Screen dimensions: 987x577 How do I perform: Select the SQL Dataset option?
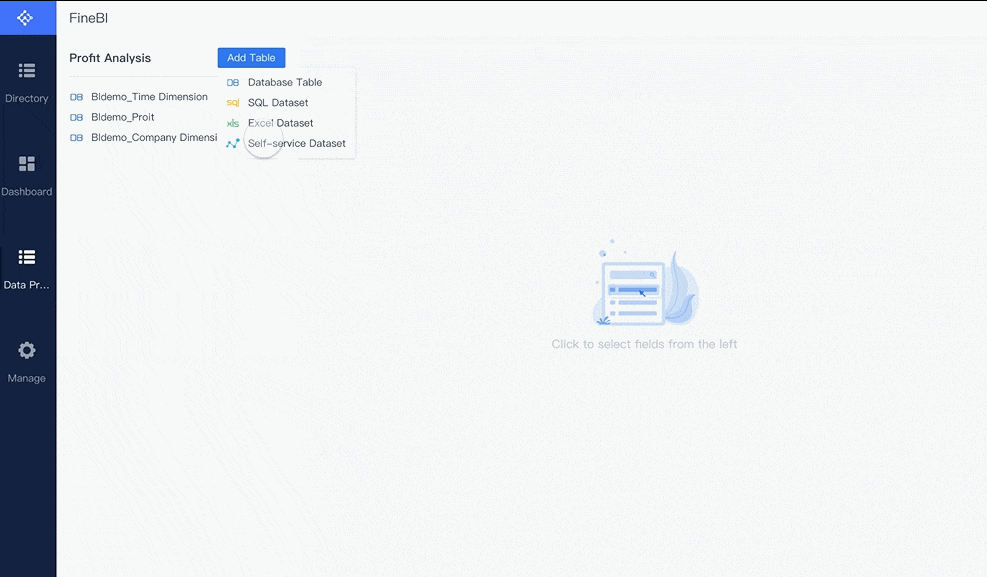click(x=279, y=102)
